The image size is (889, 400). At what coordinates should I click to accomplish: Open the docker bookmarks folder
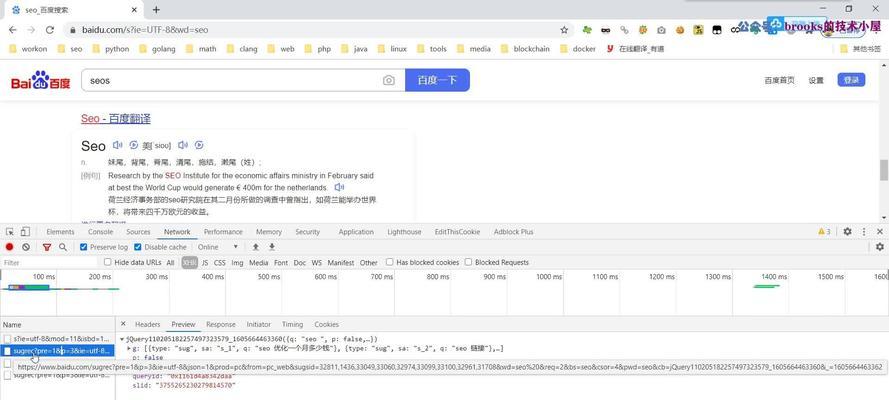[578, 49]
